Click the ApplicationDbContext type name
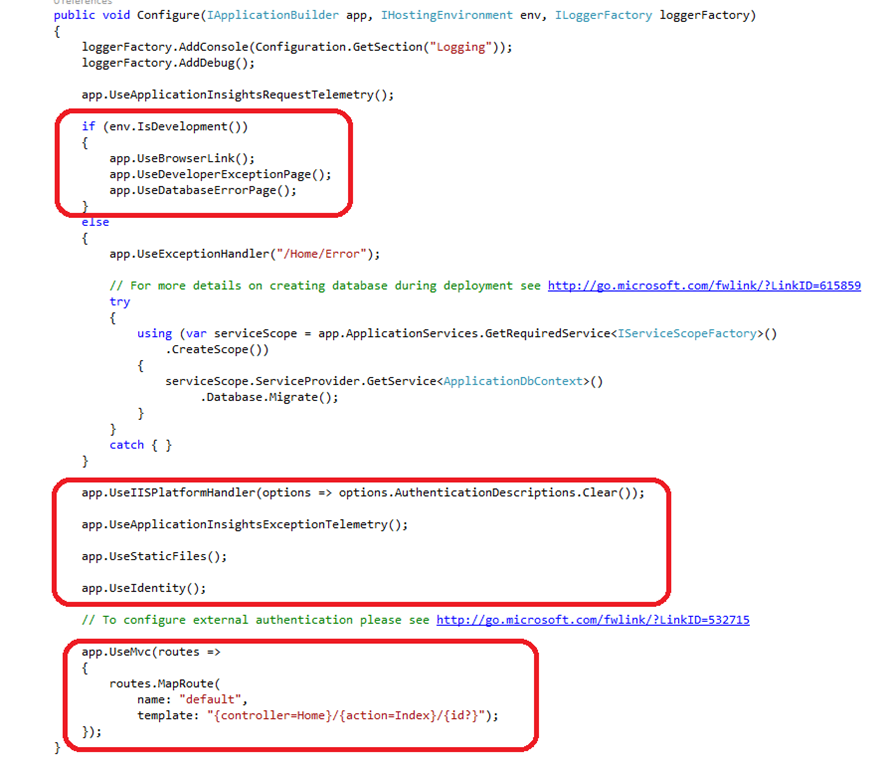 coord(513,381)
